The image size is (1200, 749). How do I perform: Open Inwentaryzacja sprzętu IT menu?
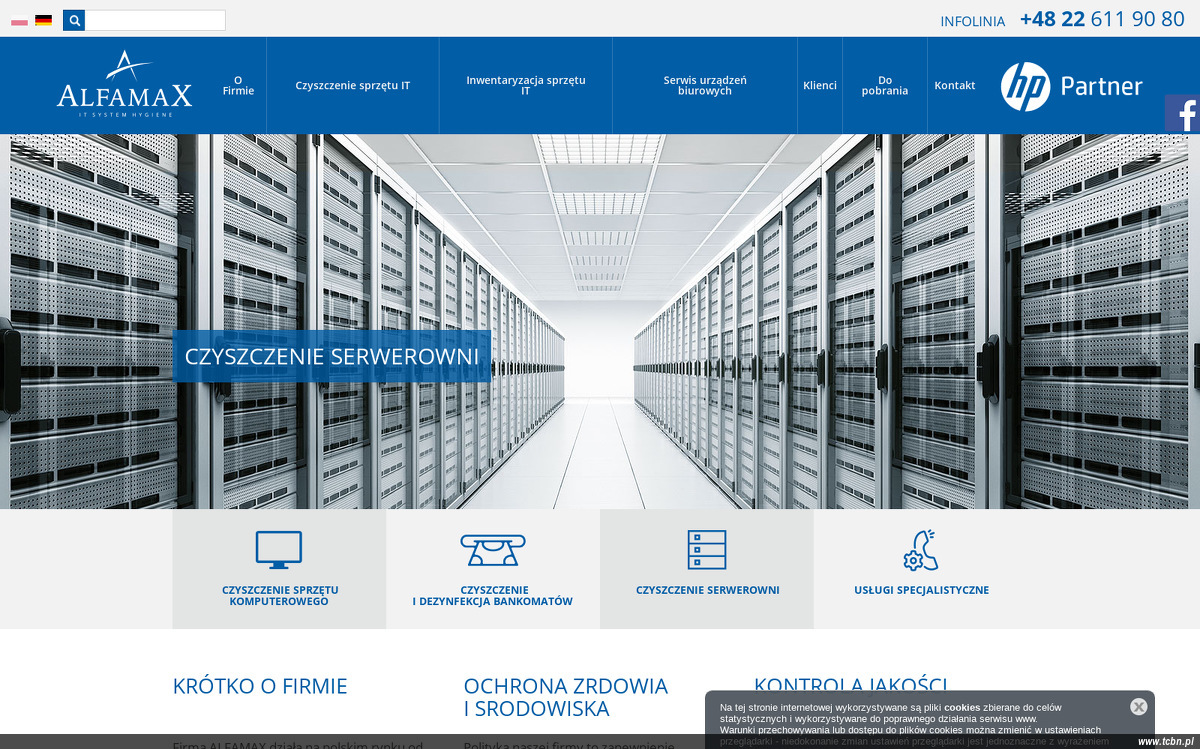(526, 85)
